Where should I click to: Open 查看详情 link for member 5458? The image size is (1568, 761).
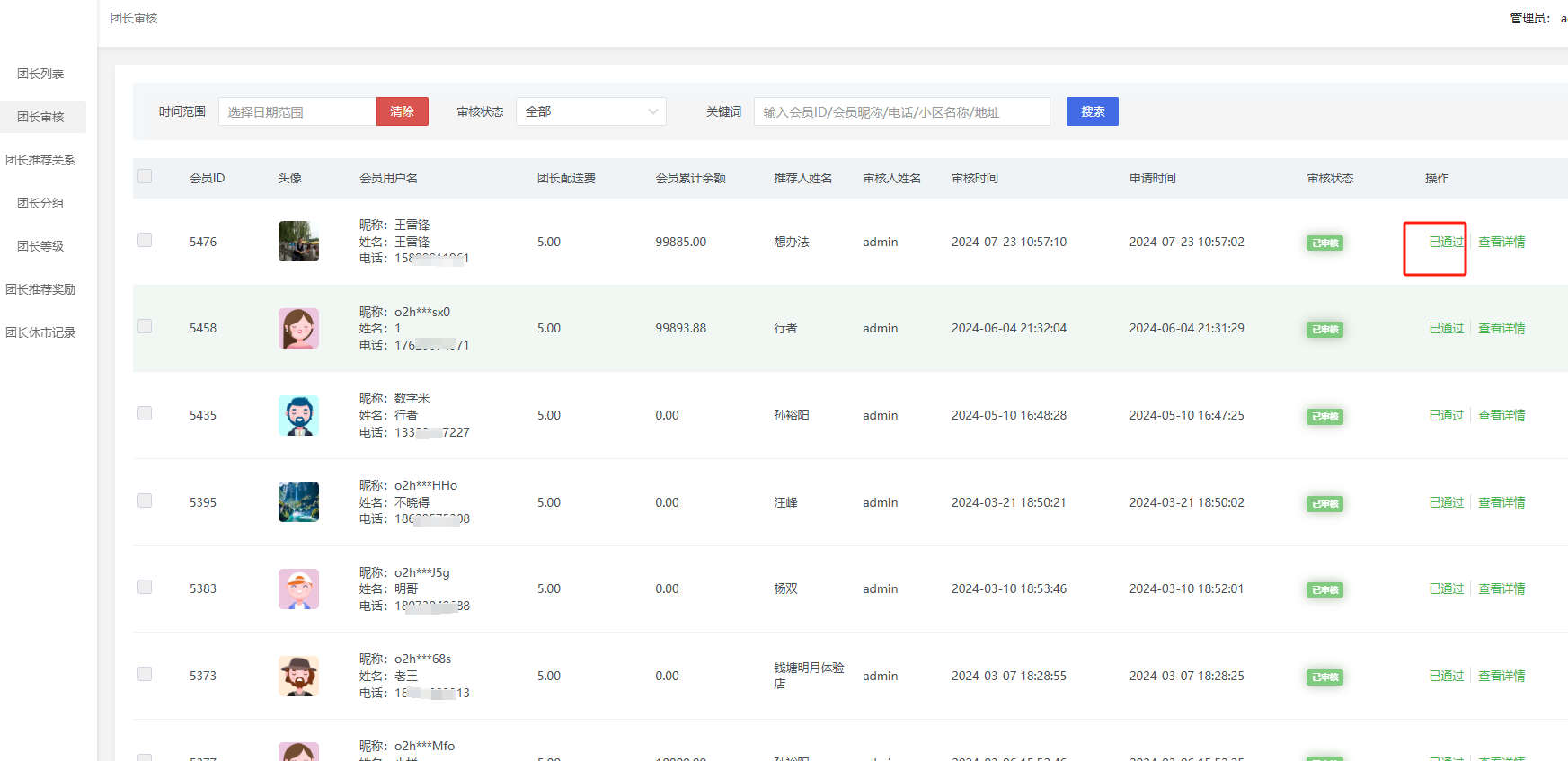click(x=1501, y=328)
